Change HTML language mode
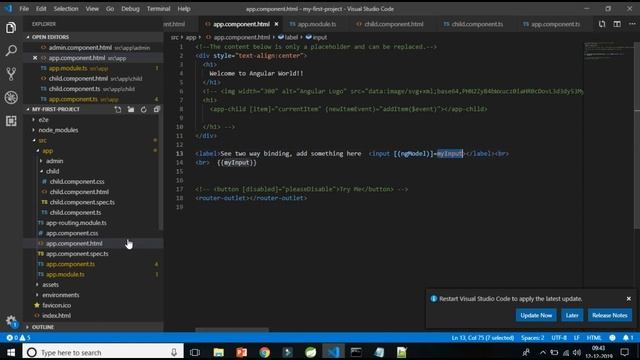The height and width of the screenshot is (360, 640). pos(594,338)
